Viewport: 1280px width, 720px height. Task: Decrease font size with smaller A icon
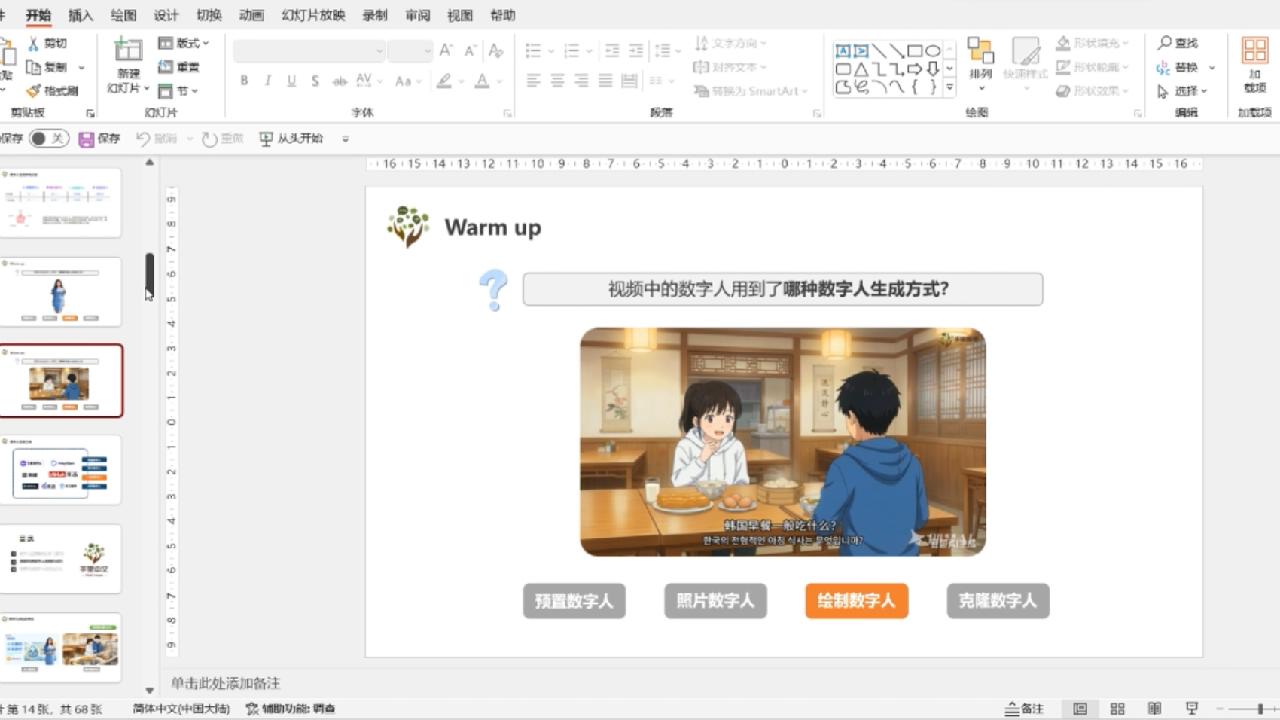coord(470,51)
